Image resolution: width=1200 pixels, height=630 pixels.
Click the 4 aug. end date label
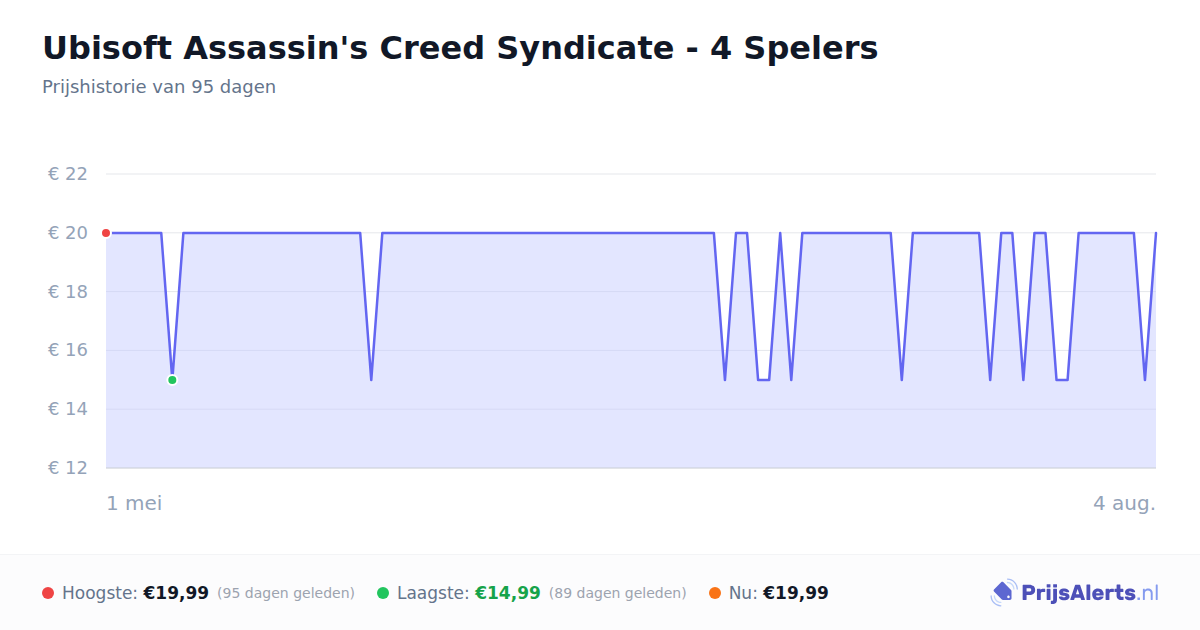(x=1124, y=503)
